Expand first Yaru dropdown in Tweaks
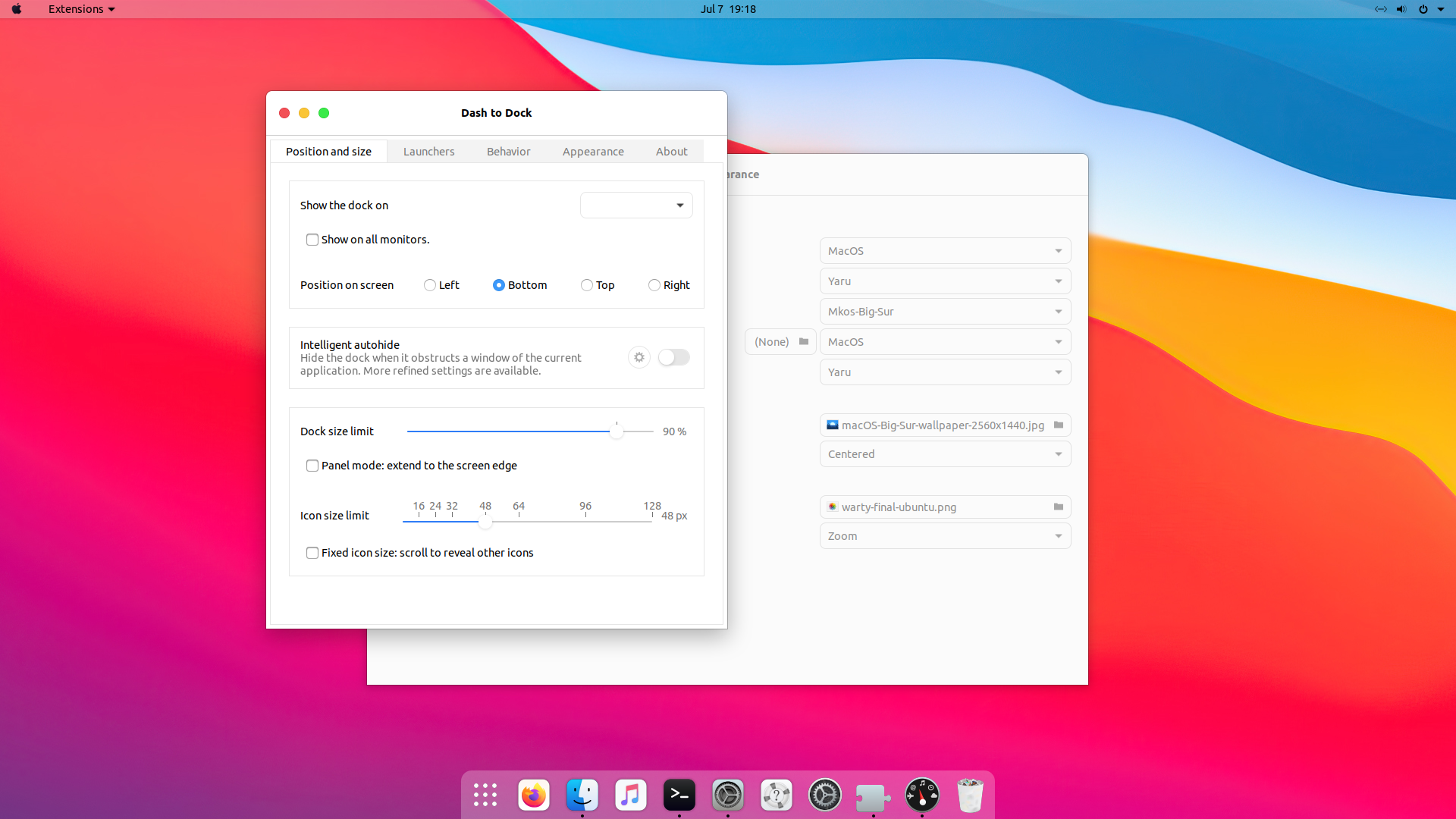 pos(945,281)
